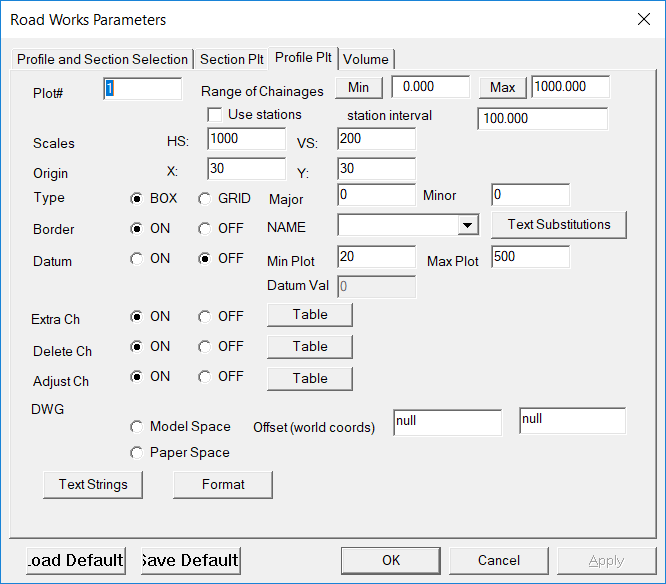Close the Road Works Parameters dialog
This screenshot has height=584, width=666.
(x=642, y=19)
